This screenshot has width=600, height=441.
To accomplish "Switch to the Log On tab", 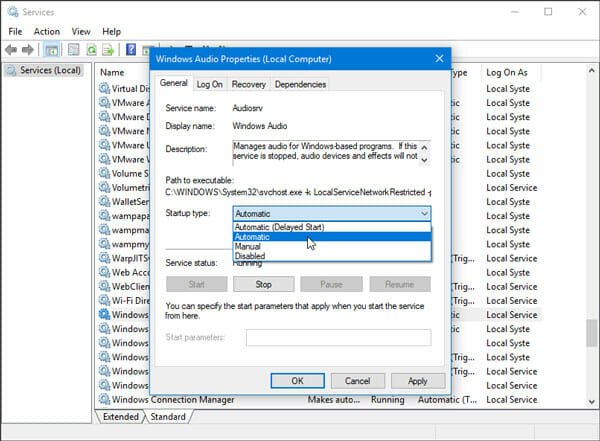I will pos(209,85).
